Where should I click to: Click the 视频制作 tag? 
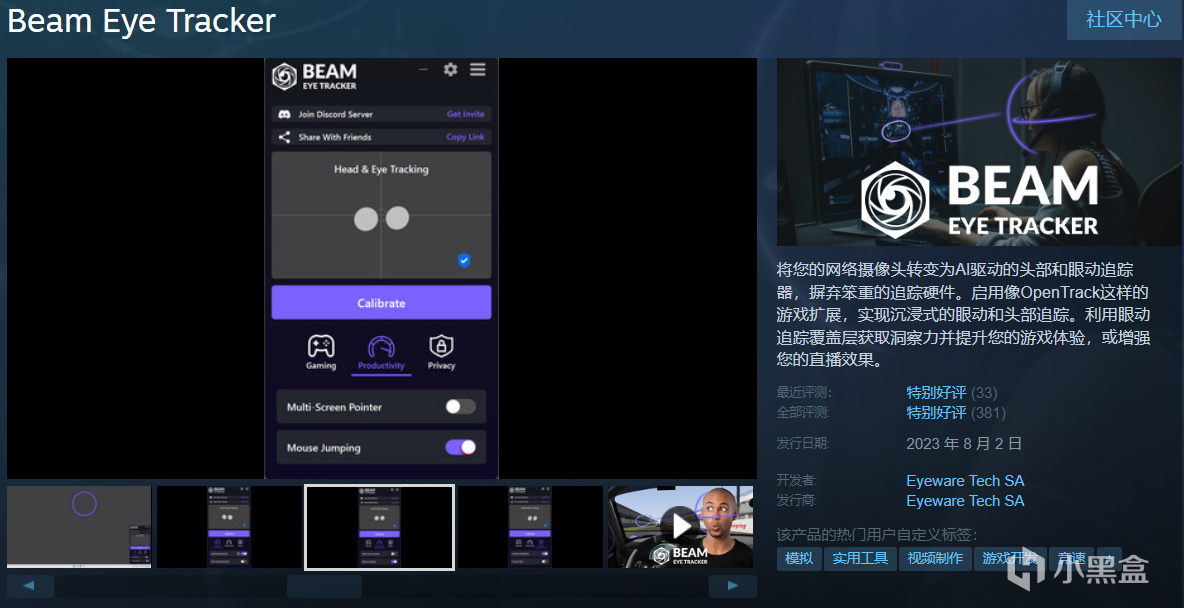pos(936,558)
